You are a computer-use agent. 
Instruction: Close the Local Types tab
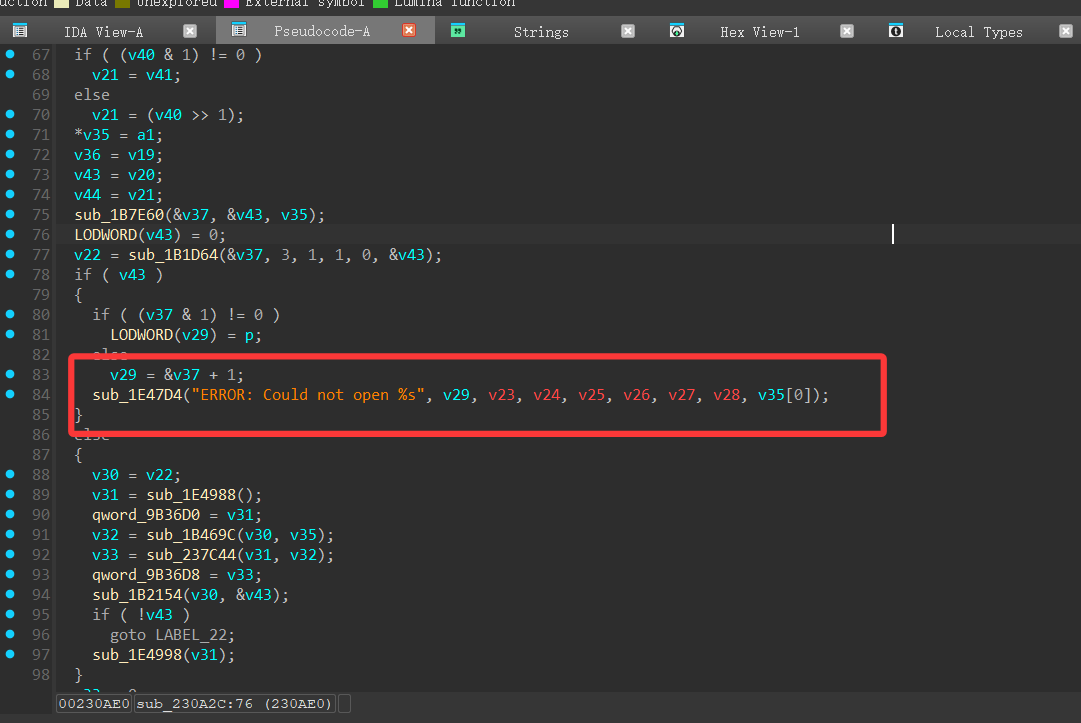[1065, 31]
